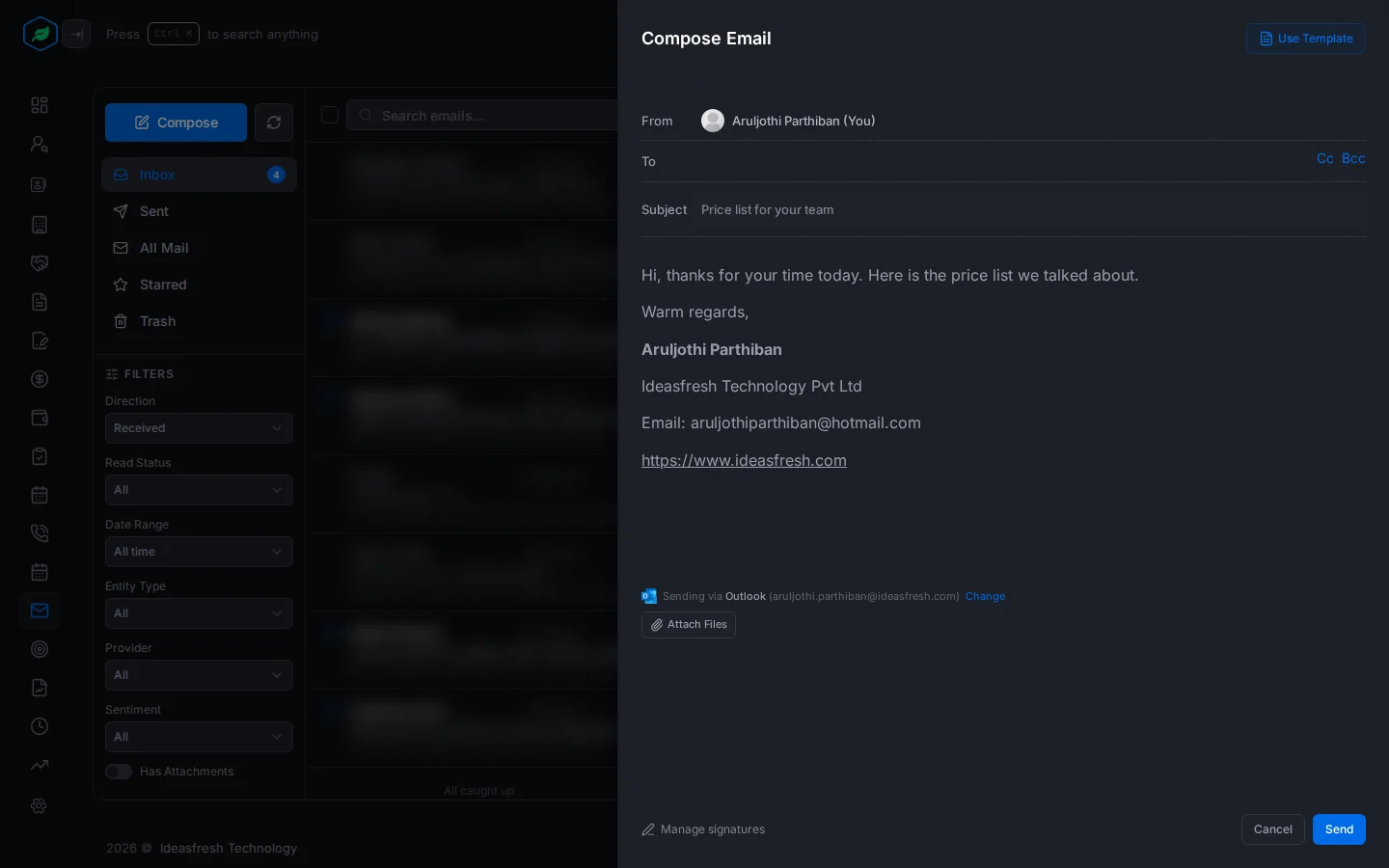
Task: Select the Inbox folder
Action: coord(199,175)
